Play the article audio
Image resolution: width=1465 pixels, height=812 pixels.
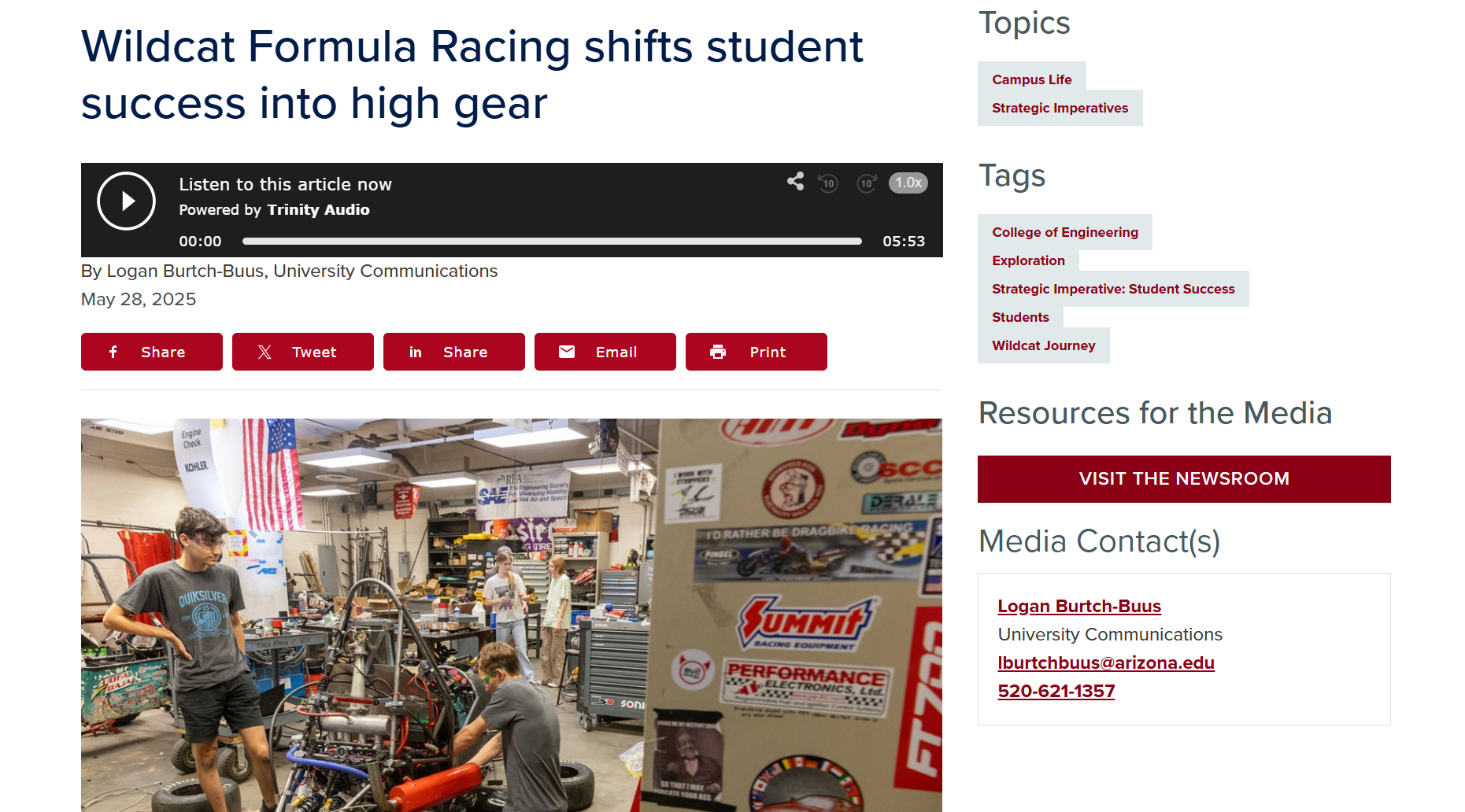[x=126, y=201]
